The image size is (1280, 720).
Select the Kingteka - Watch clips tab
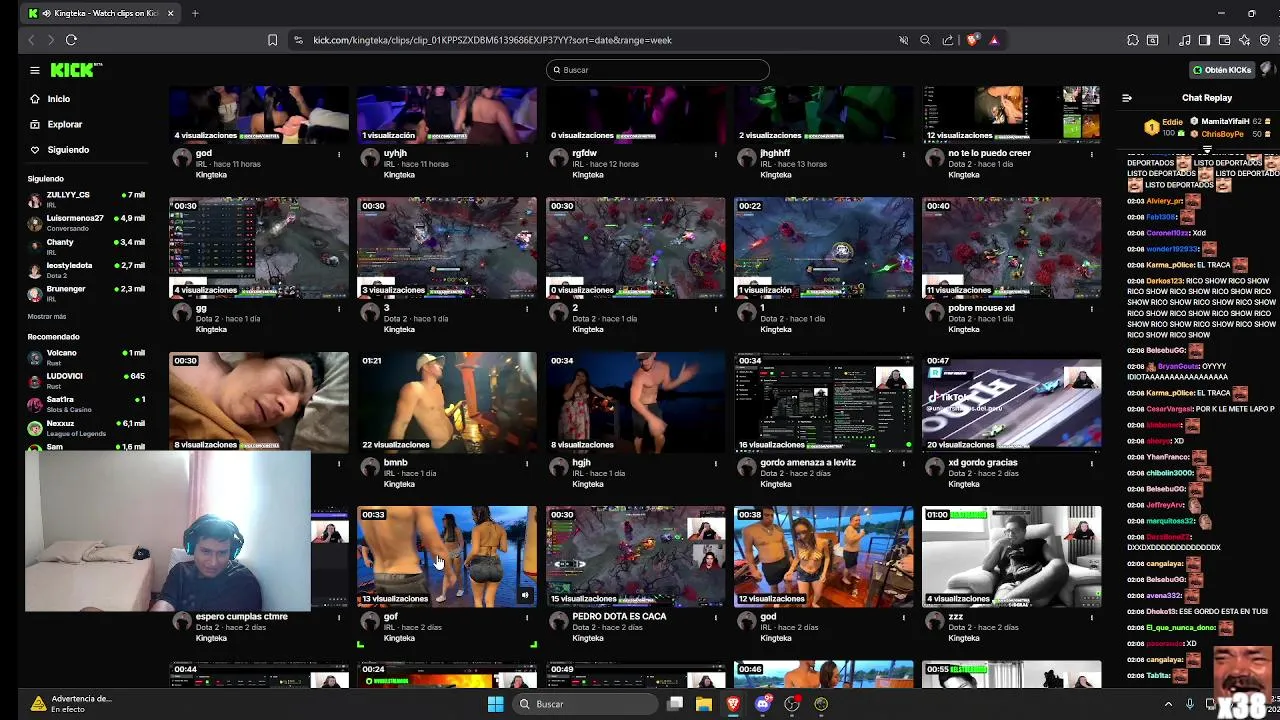click(x=100, y=13)
